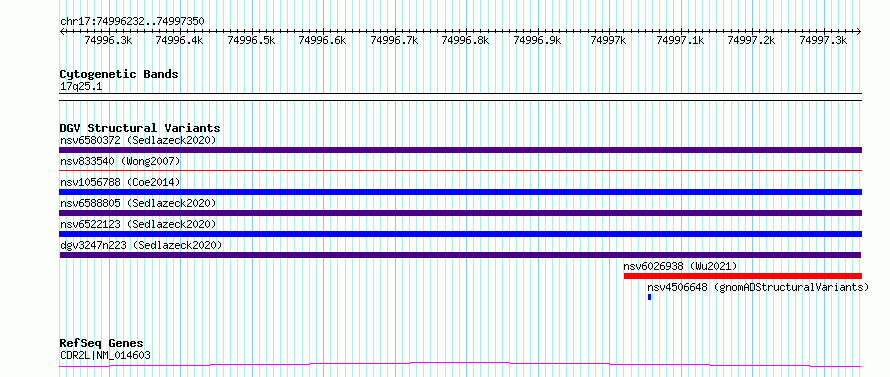
Task: Click ruler tick label 74996.5k
Action: 251,40
